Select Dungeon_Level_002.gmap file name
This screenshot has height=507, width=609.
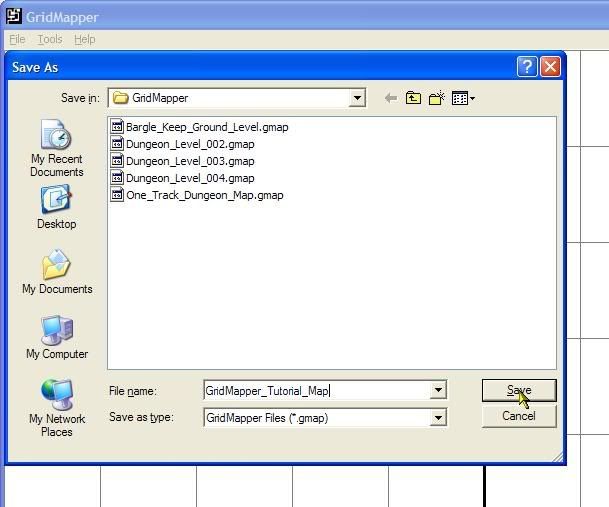point(190,145)
